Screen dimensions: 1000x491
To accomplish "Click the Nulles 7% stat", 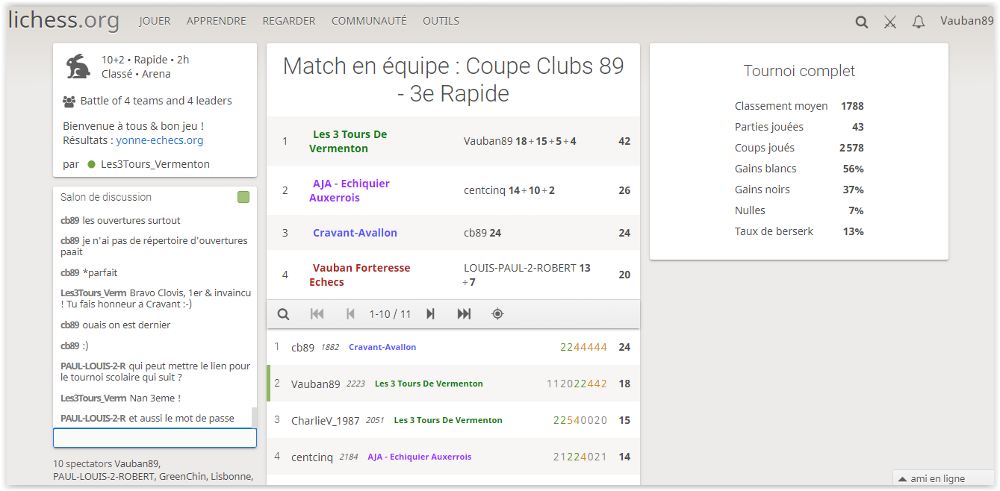I will (799, 210).
